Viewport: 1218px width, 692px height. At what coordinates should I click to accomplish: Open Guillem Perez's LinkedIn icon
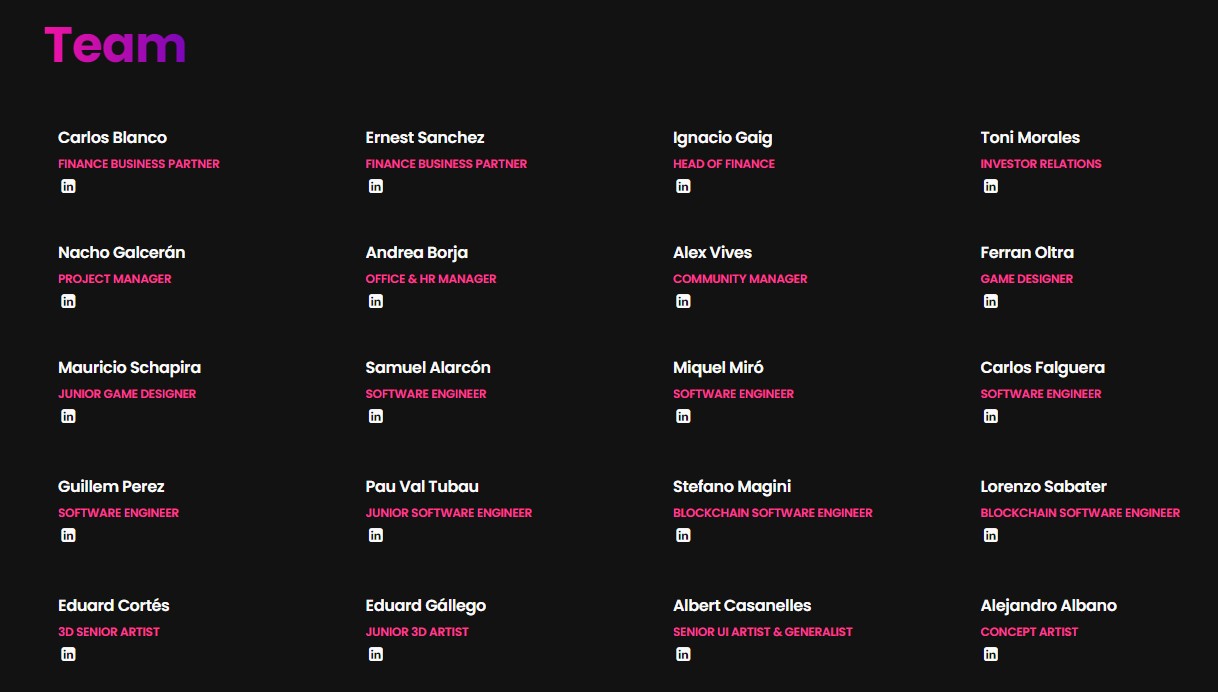[68, 535]
